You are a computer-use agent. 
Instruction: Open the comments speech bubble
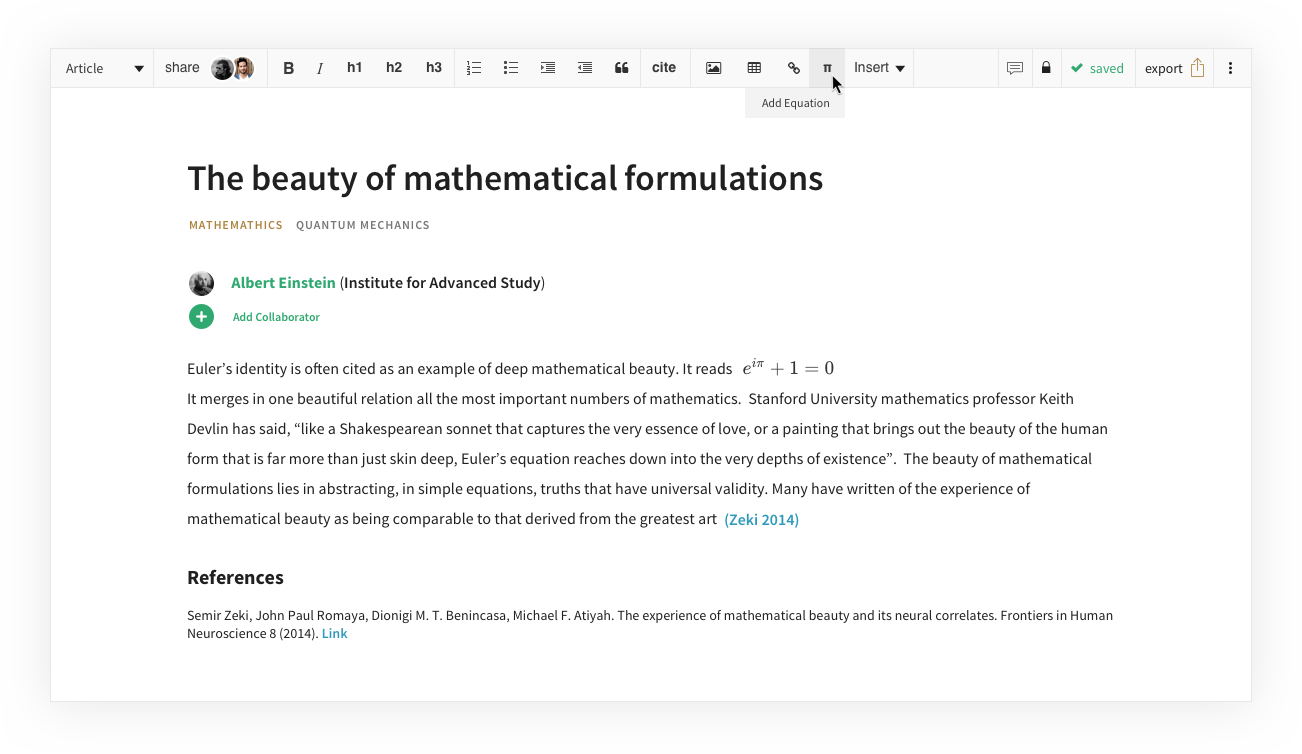point(1014,68)
